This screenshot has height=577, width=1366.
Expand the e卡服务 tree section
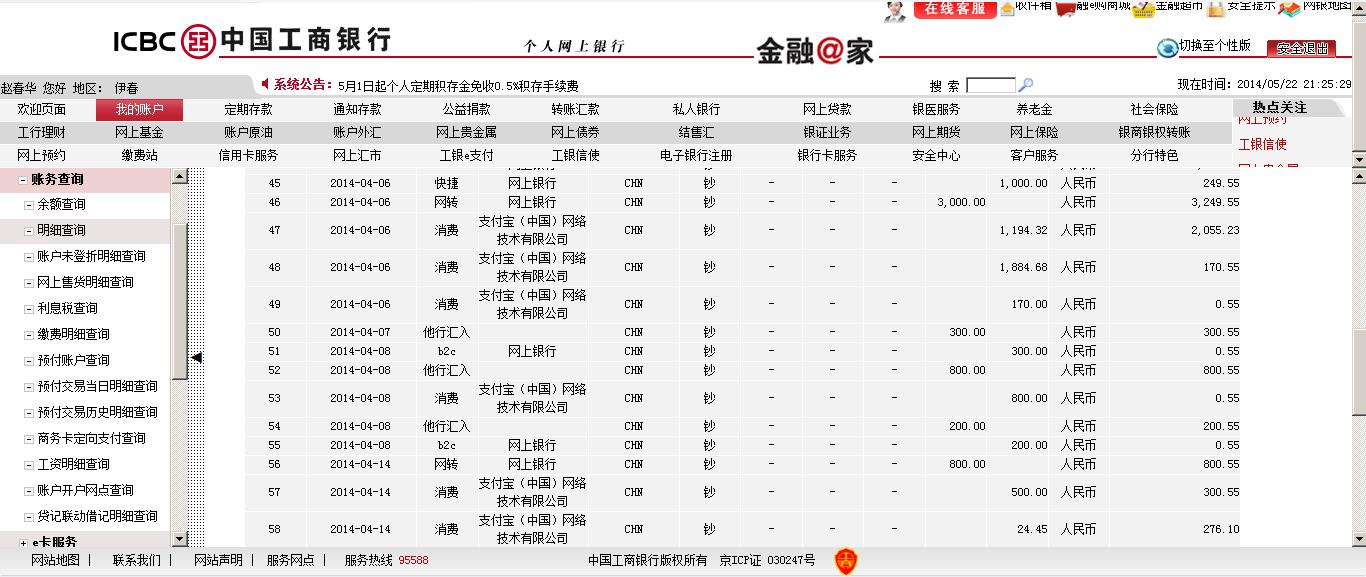pos(23,543)
